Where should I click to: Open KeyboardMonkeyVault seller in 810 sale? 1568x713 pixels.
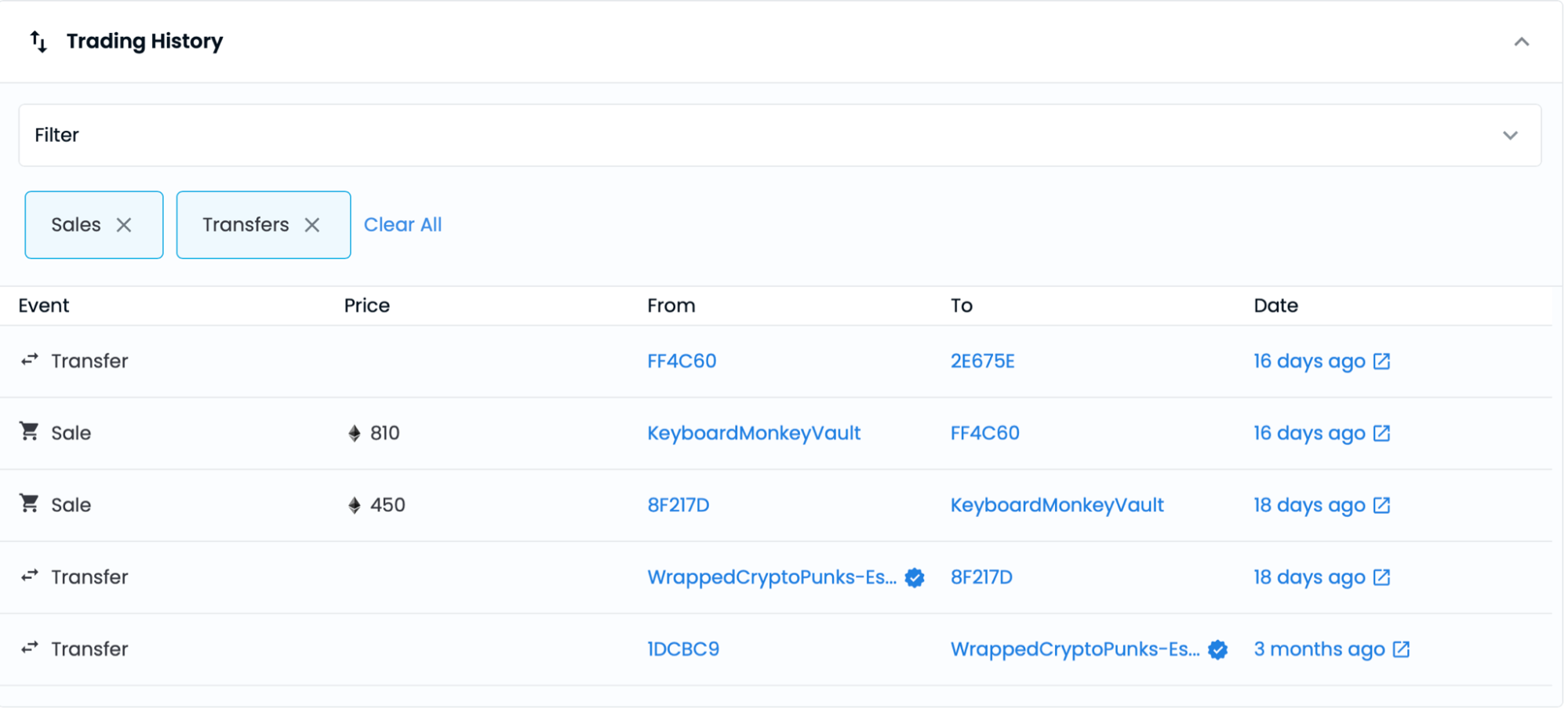[754, 433]
